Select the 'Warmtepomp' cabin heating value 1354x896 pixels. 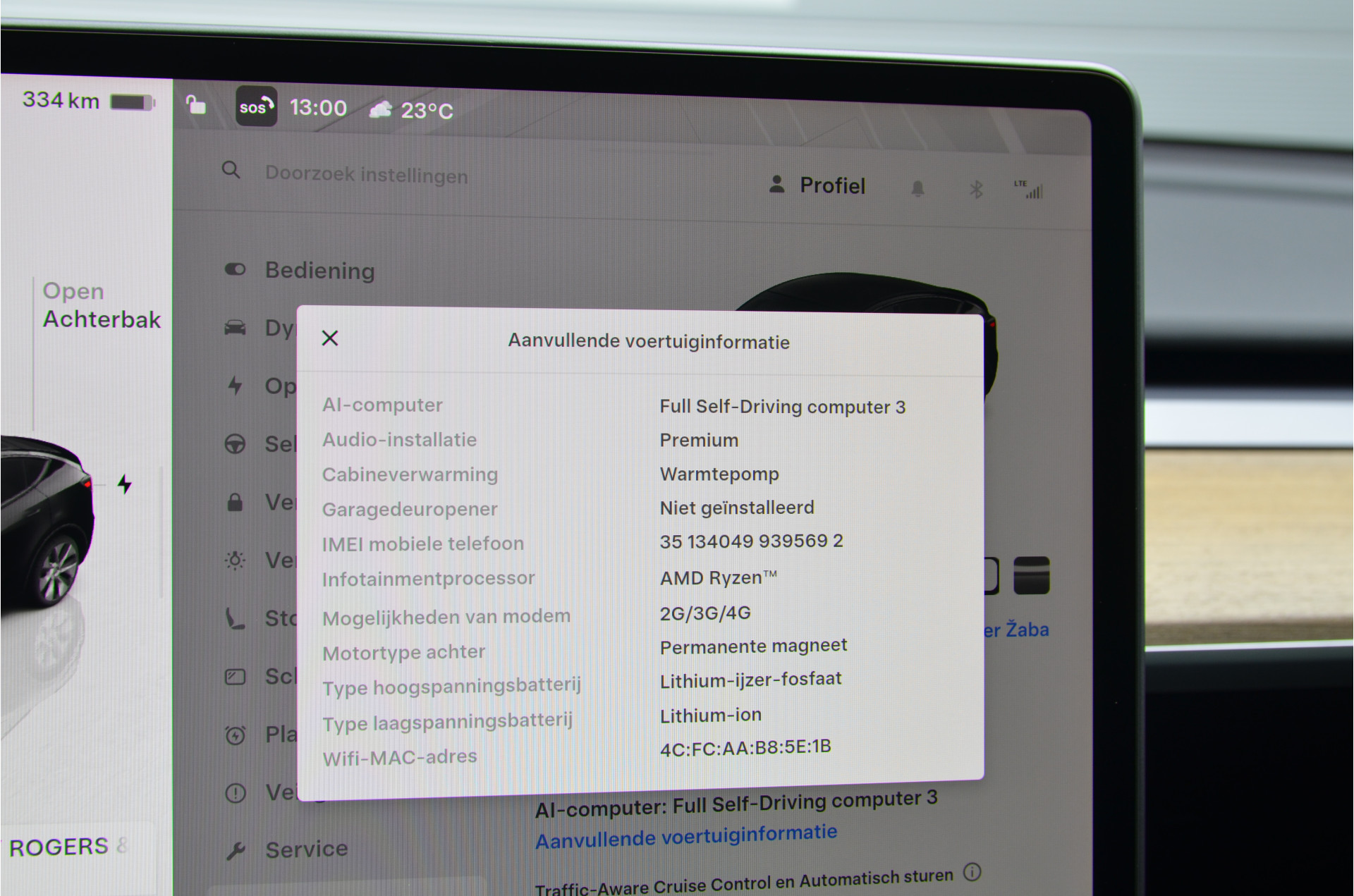719,474
